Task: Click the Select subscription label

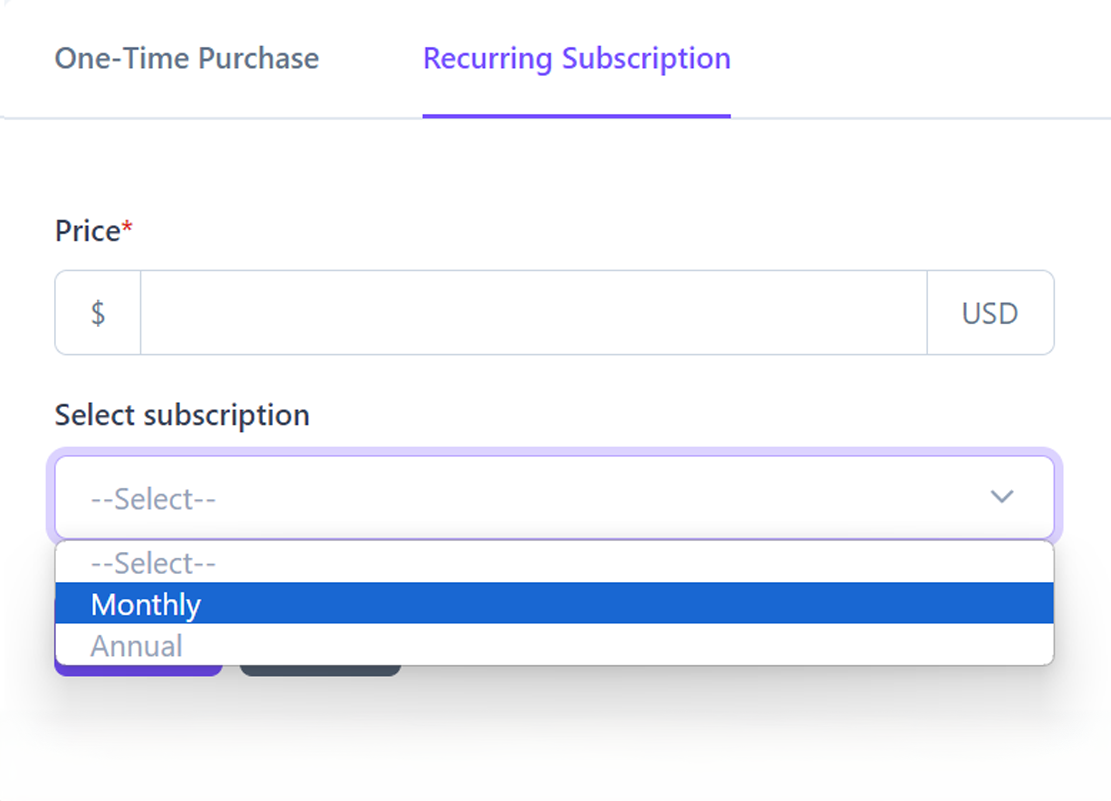Action: tap(182, 415)
